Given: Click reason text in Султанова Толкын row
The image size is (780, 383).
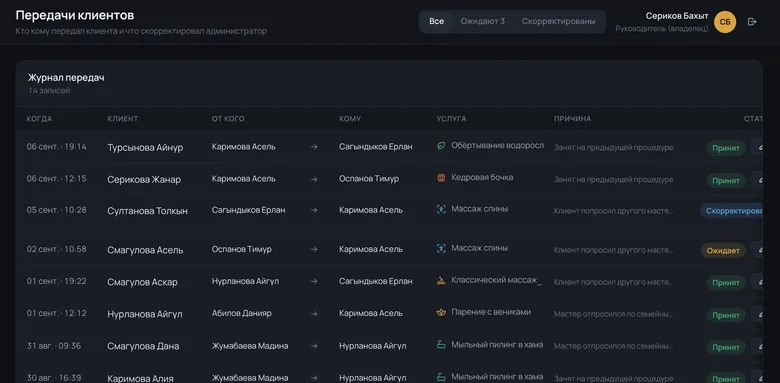Looking at the screenshot, I should pos(614,211).
